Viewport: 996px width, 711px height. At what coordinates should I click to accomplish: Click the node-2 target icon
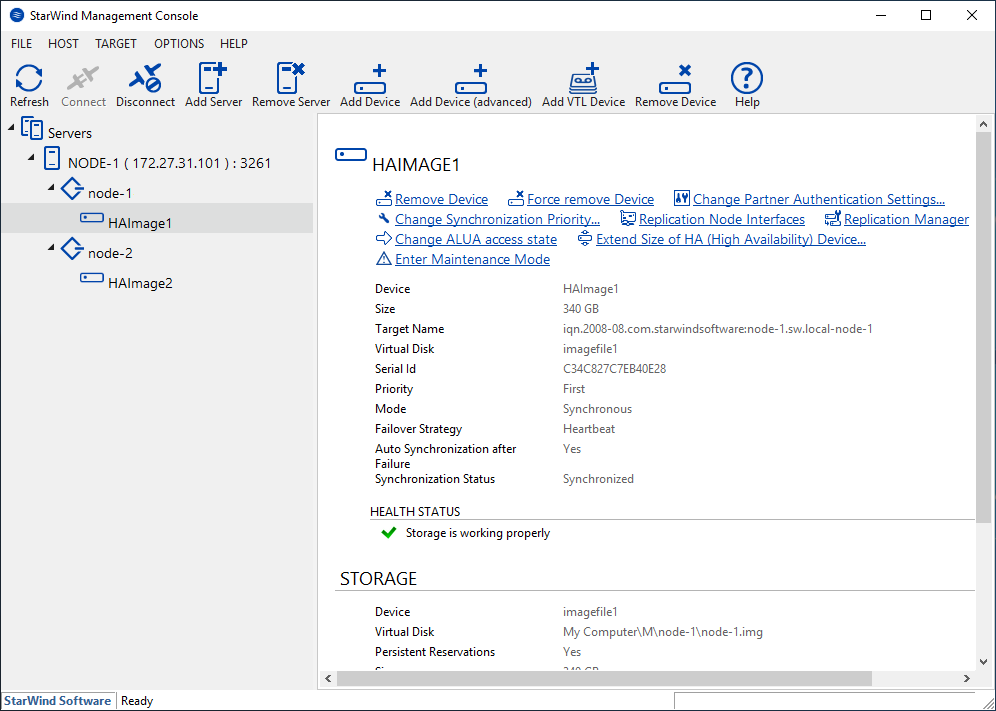pos(72,249)
